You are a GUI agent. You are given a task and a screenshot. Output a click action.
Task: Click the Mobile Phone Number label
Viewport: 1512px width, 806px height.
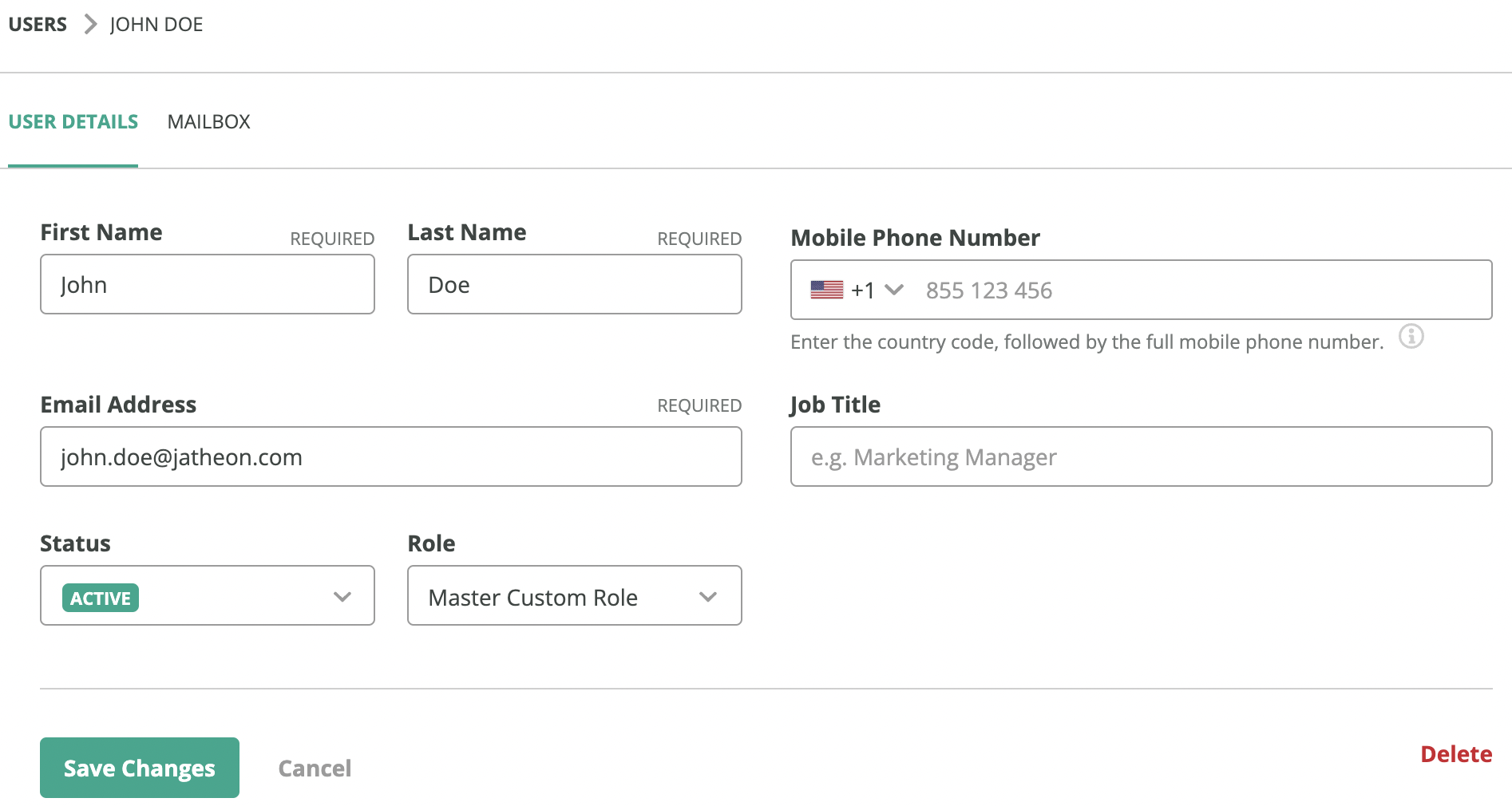click(x=915, y=238)
